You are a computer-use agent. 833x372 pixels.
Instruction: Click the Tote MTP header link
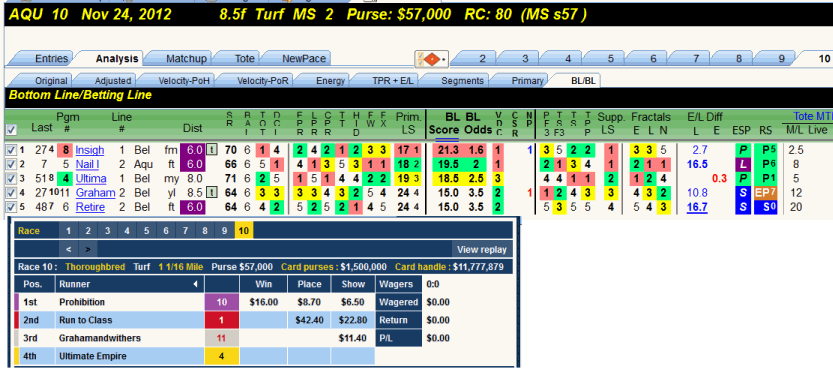point(812,116)
